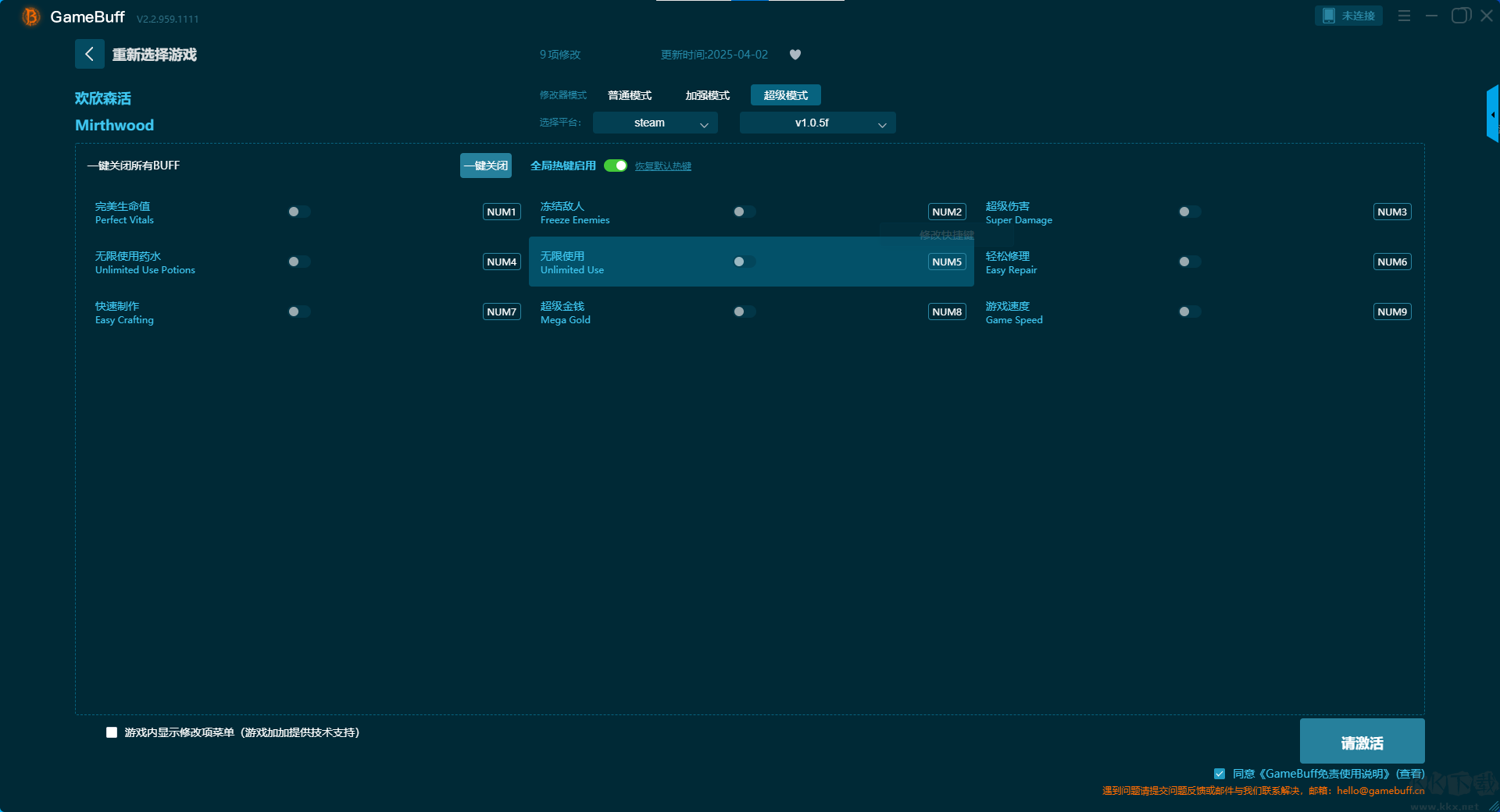Switch to 普通模式 tab
The width and height of the screenshot is (1500, 812).
click(630, 95)
